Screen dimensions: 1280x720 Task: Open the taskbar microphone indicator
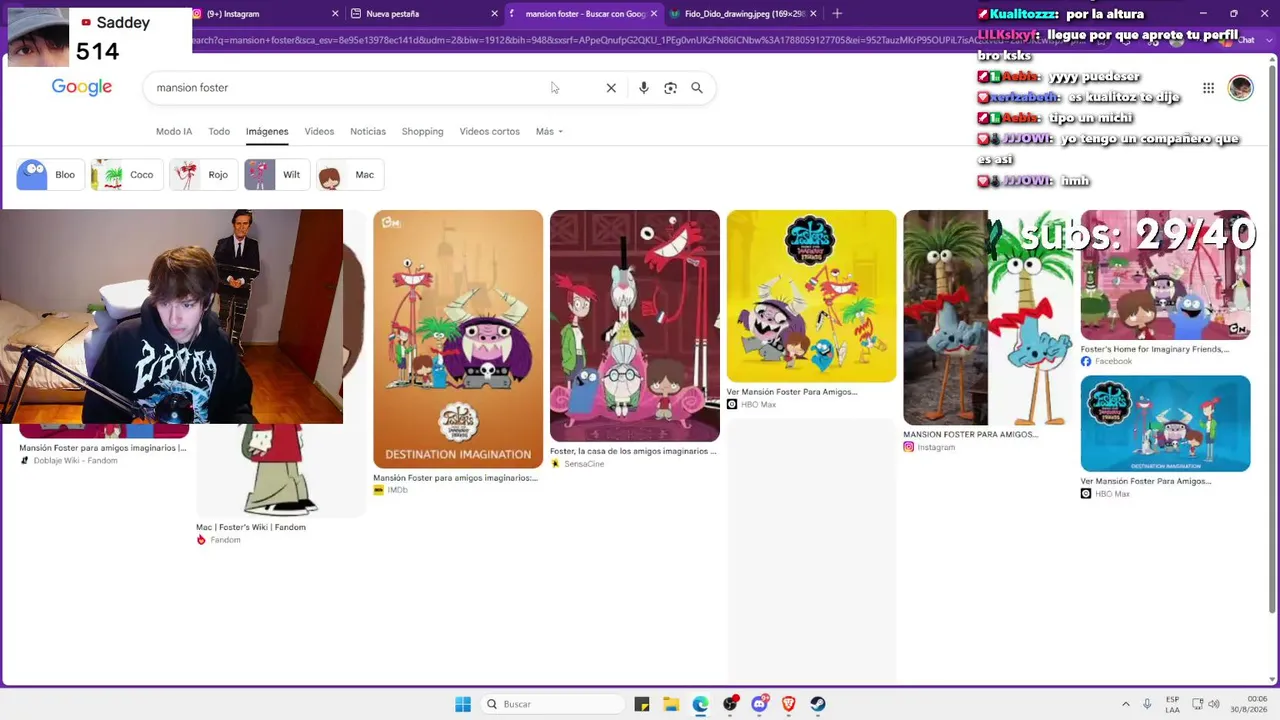click(1147, 704)
